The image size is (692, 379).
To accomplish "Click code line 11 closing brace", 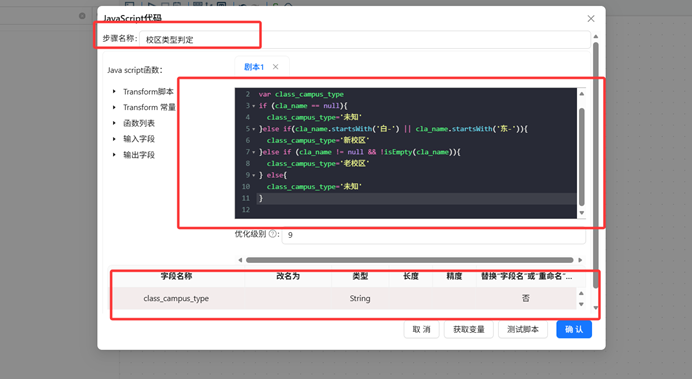I will (261, 199).
